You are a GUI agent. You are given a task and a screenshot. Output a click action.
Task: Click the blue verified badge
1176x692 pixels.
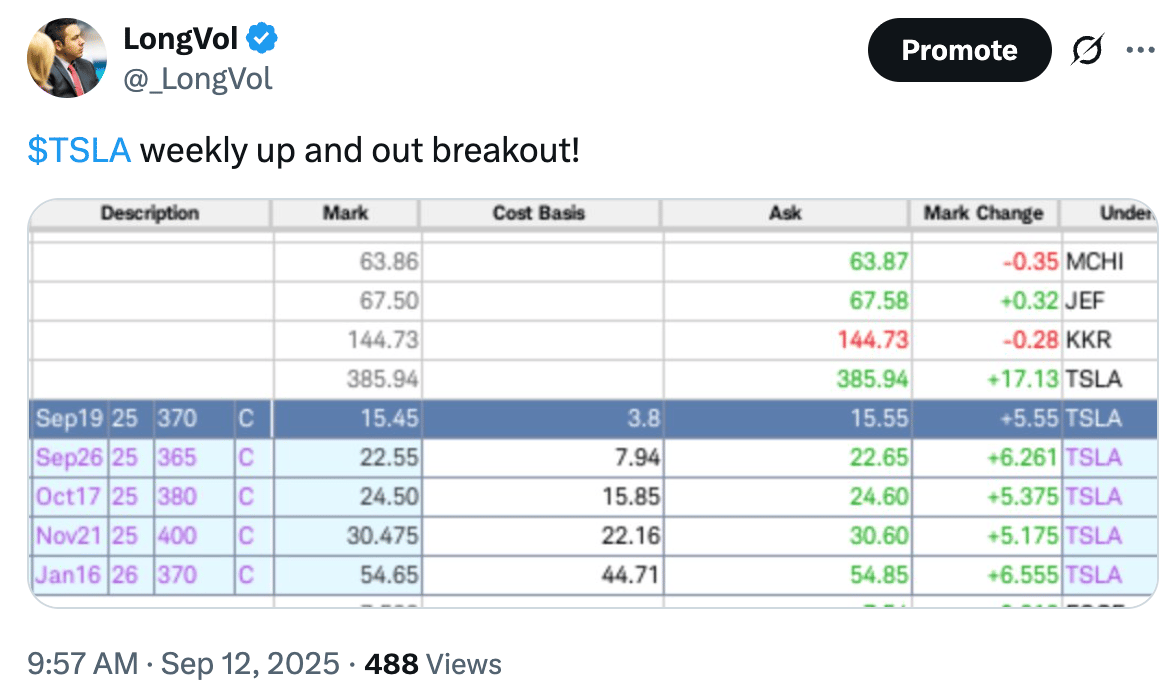pyautogui.click(x=263, y=40)
